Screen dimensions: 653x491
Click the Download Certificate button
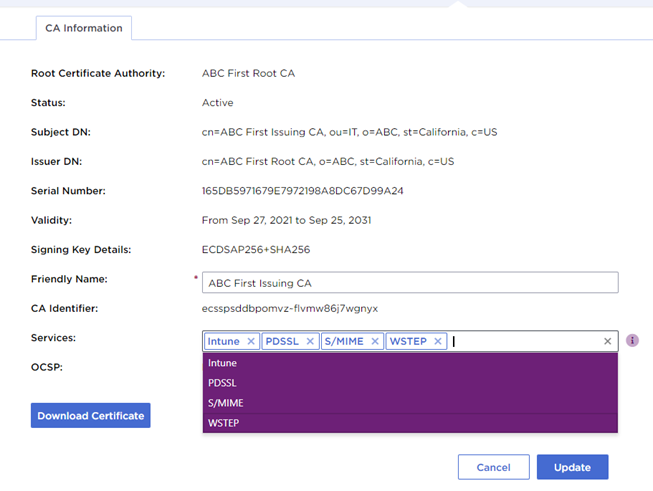coord(91,415)
